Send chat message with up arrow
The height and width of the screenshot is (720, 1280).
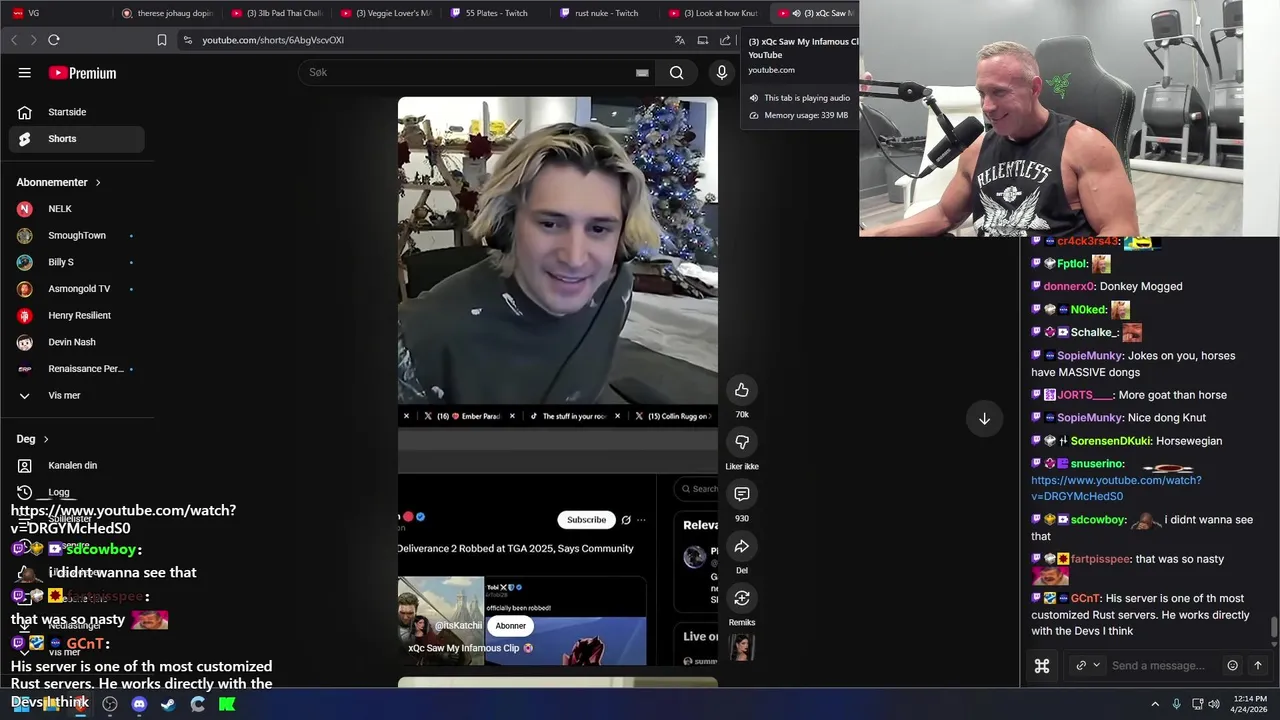point(1258,666)
